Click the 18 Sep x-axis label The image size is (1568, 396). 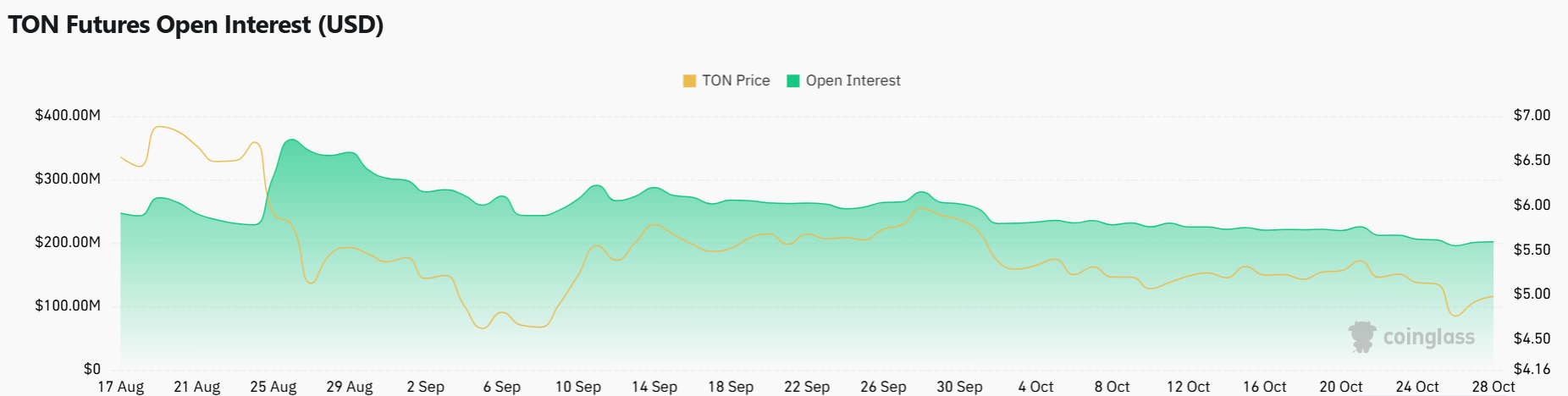click(731, 387)
